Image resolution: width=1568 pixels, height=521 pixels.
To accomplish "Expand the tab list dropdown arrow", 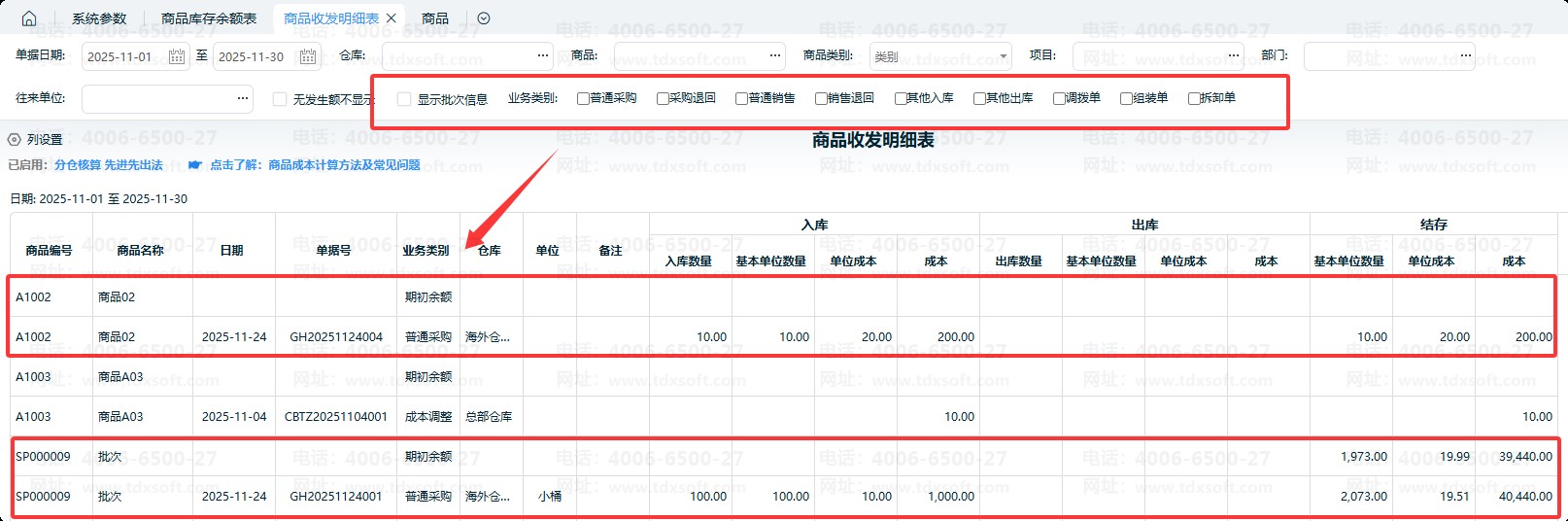I will (x=484, y=18).
